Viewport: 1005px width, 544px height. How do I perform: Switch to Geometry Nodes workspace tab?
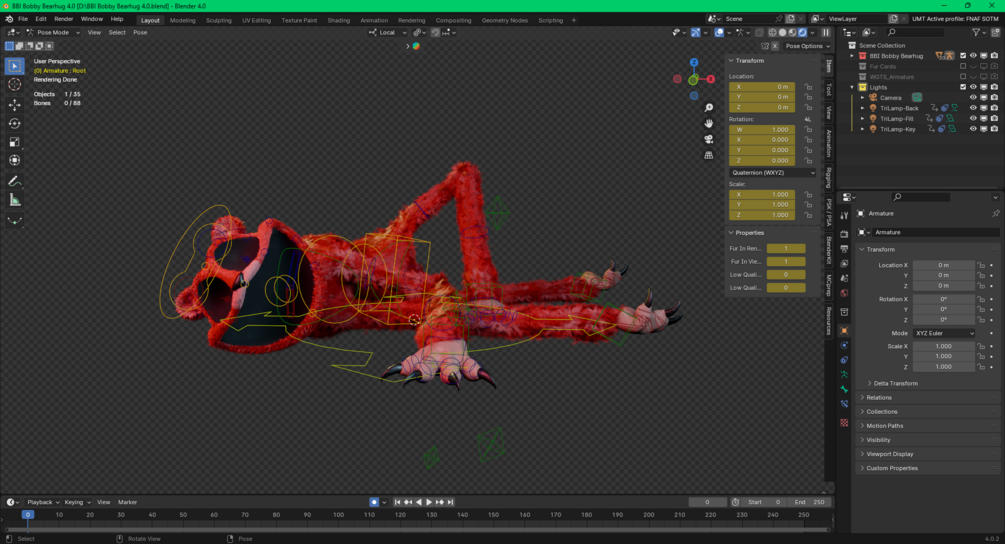click(x=504, y=20)
